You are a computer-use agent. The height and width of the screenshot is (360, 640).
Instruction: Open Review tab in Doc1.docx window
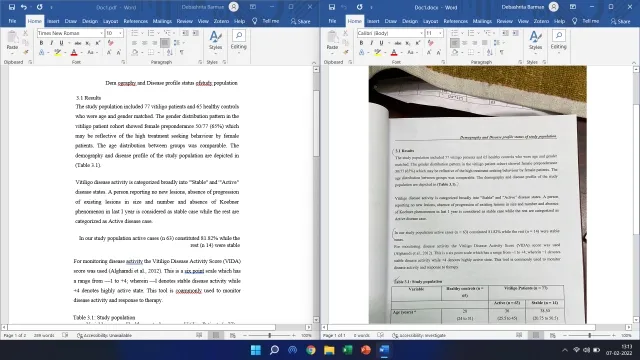[504, 21]
